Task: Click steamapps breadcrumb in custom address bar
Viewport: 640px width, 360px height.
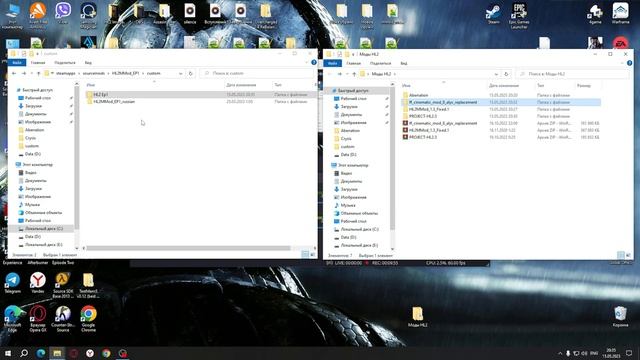Action: [x=66, y=73]
